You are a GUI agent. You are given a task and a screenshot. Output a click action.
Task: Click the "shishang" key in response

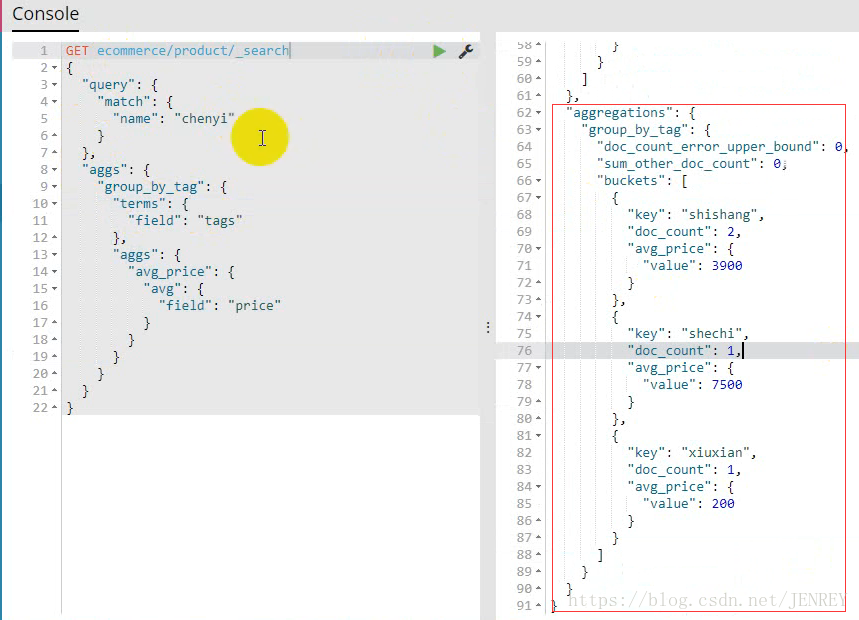click(722, 214)
